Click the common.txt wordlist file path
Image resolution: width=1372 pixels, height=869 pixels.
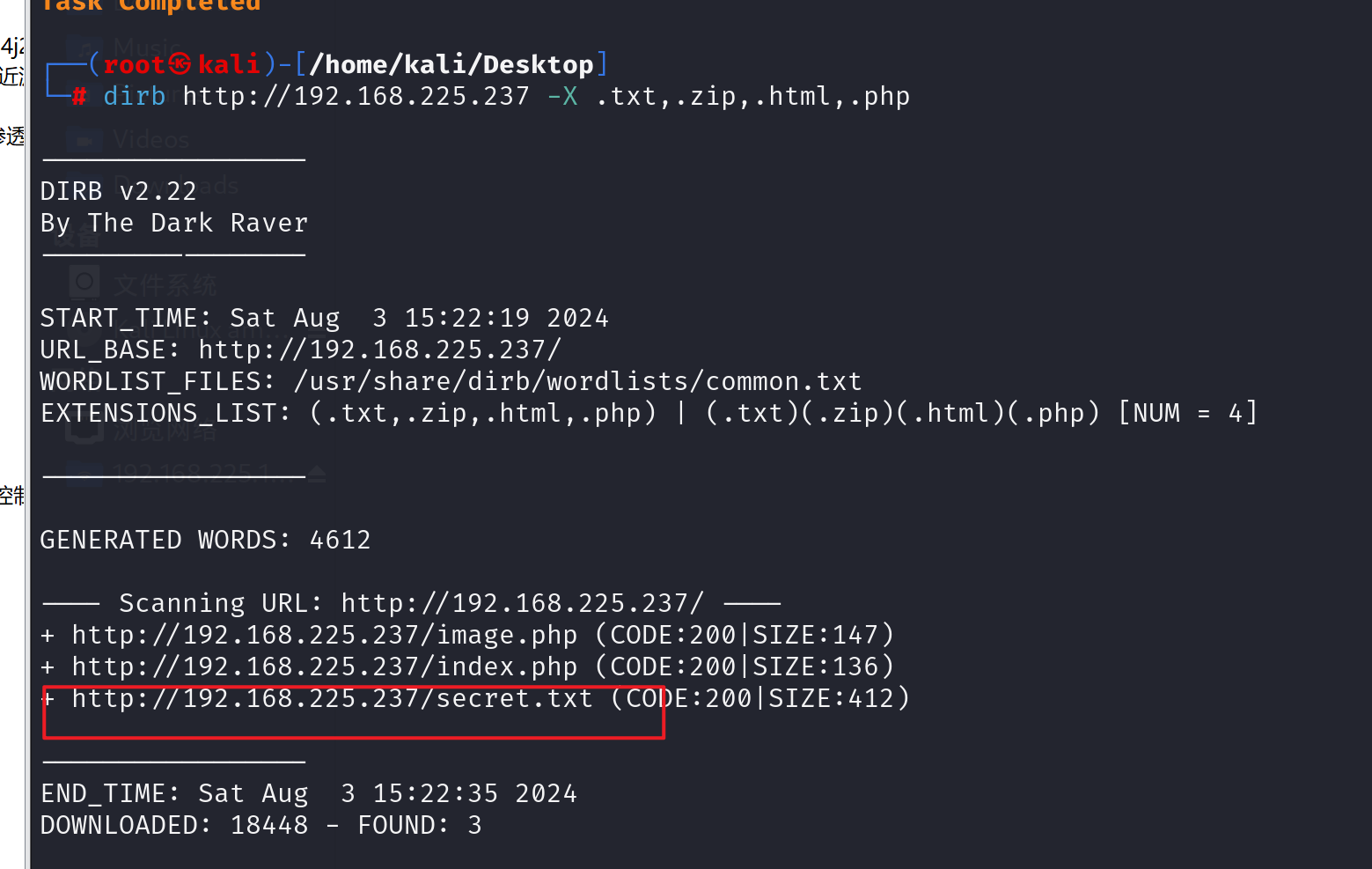577,381
